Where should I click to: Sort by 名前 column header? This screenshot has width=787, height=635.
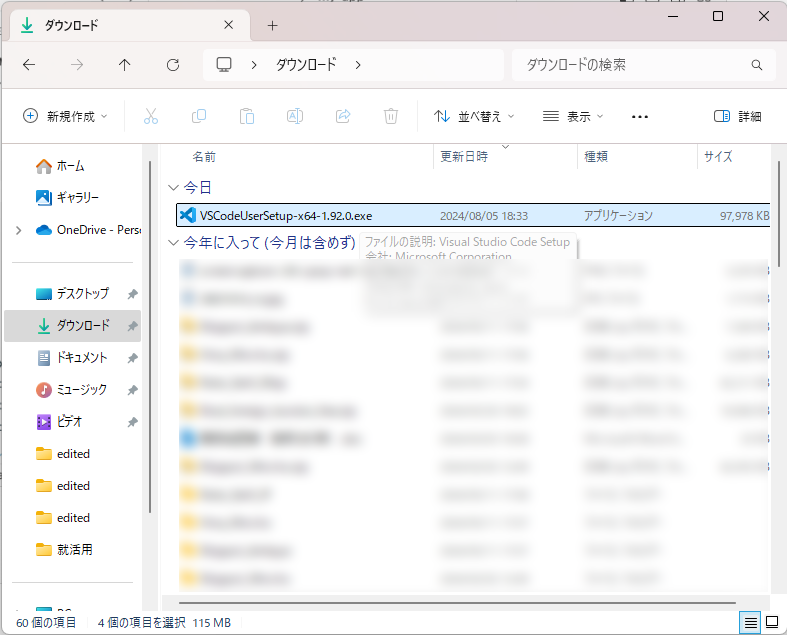pos(204,157)
